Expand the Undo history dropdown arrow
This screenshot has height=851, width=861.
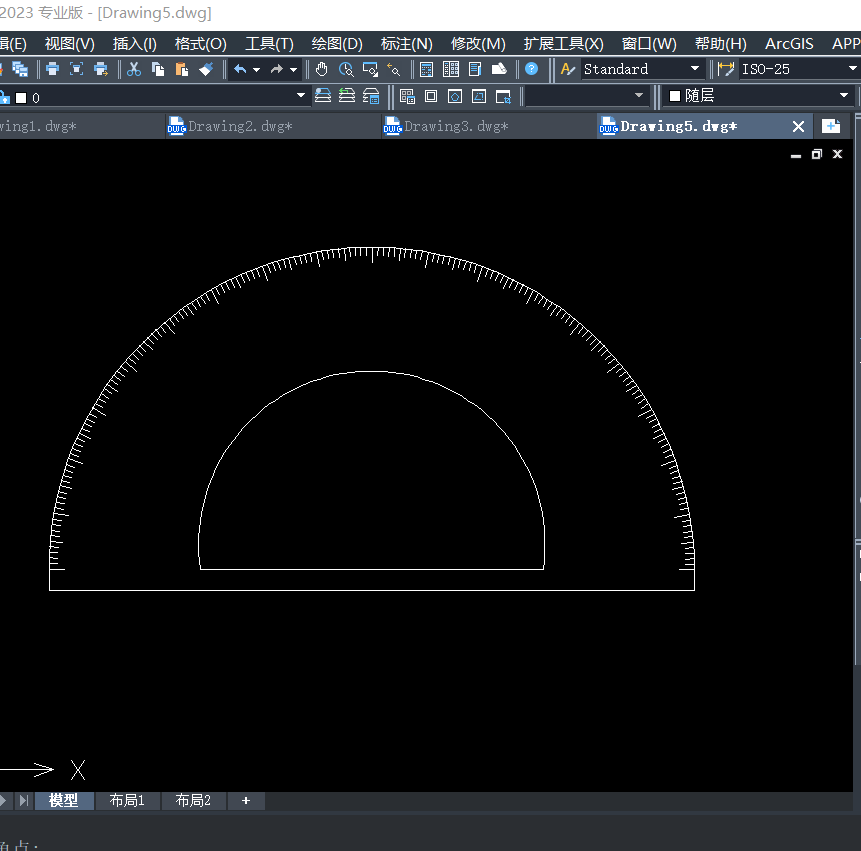click(x=256, y=70)
